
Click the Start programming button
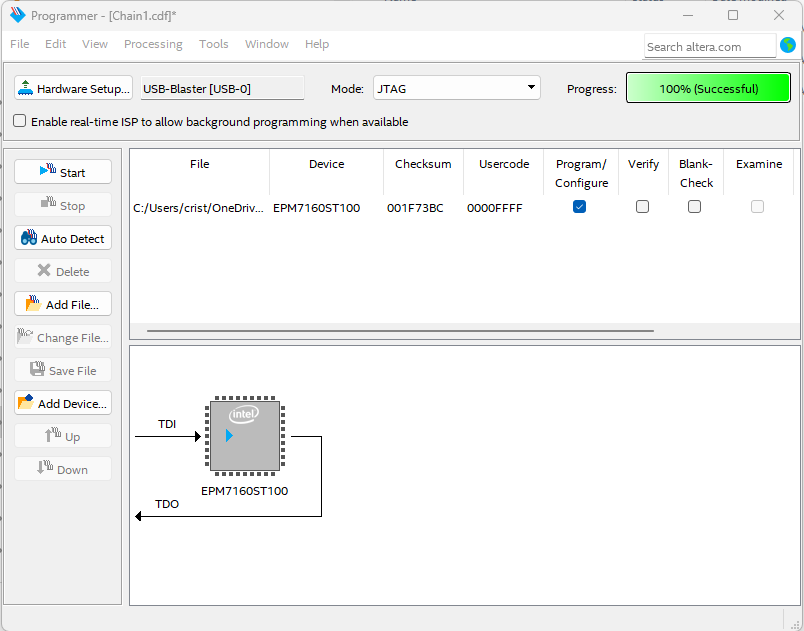pyautogui.click(x=62, y=172)
